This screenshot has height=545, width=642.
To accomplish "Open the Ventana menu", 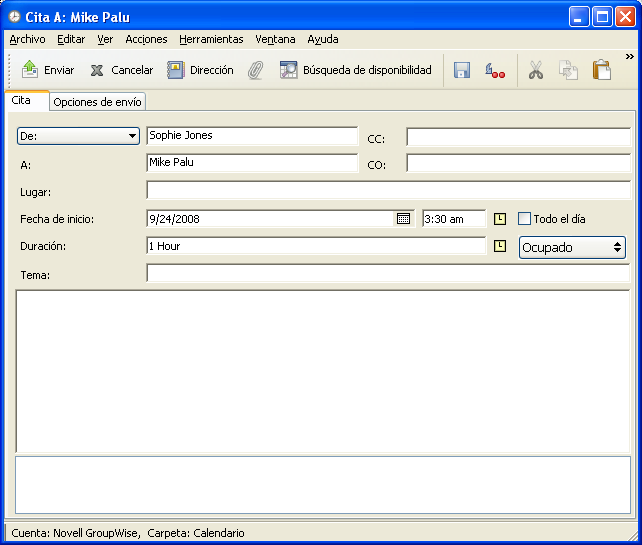I will (x=275, y=39).
